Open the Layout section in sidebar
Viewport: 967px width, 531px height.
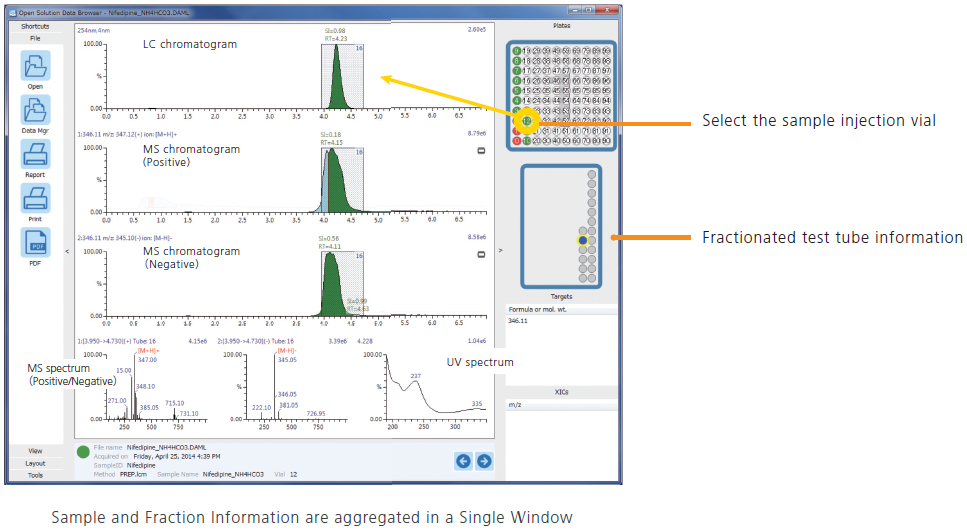pos(35,463)
